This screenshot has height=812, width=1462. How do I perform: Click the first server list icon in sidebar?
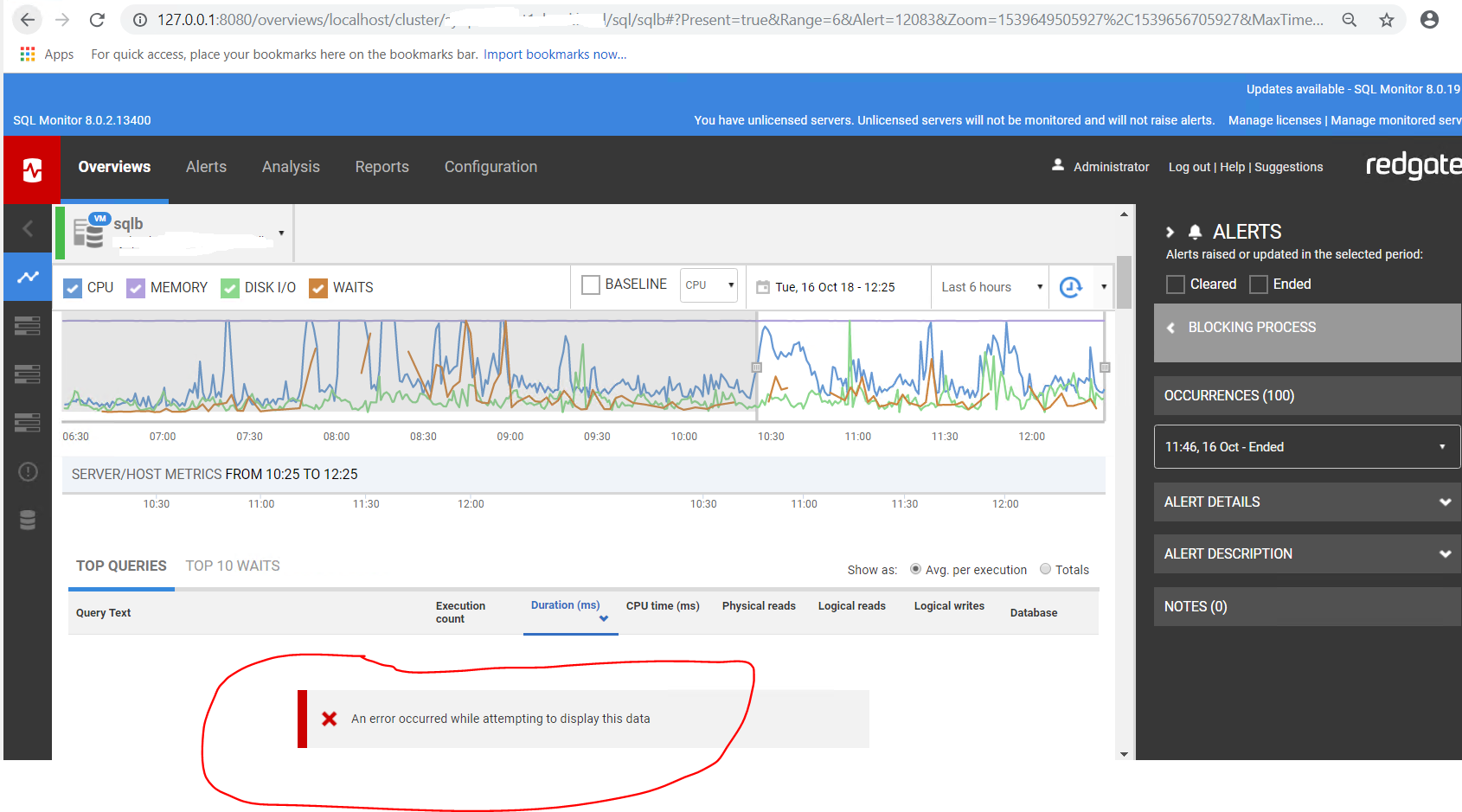click(x=28, y=326)
